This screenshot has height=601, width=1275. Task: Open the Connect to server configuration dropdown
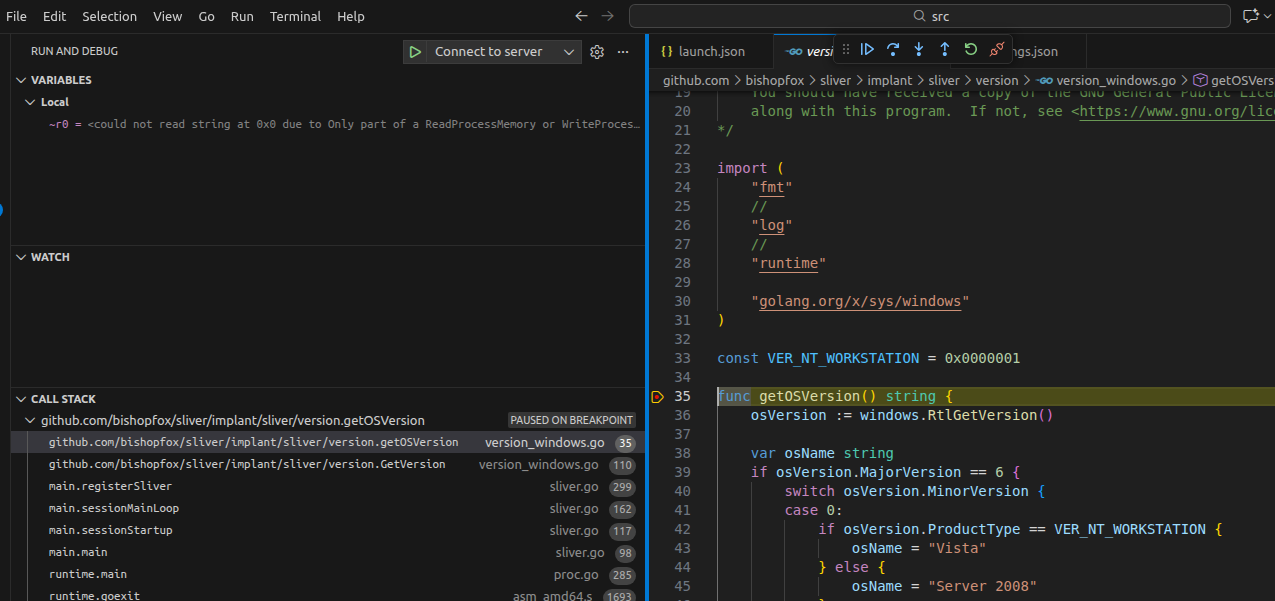(x=569, y=52)
